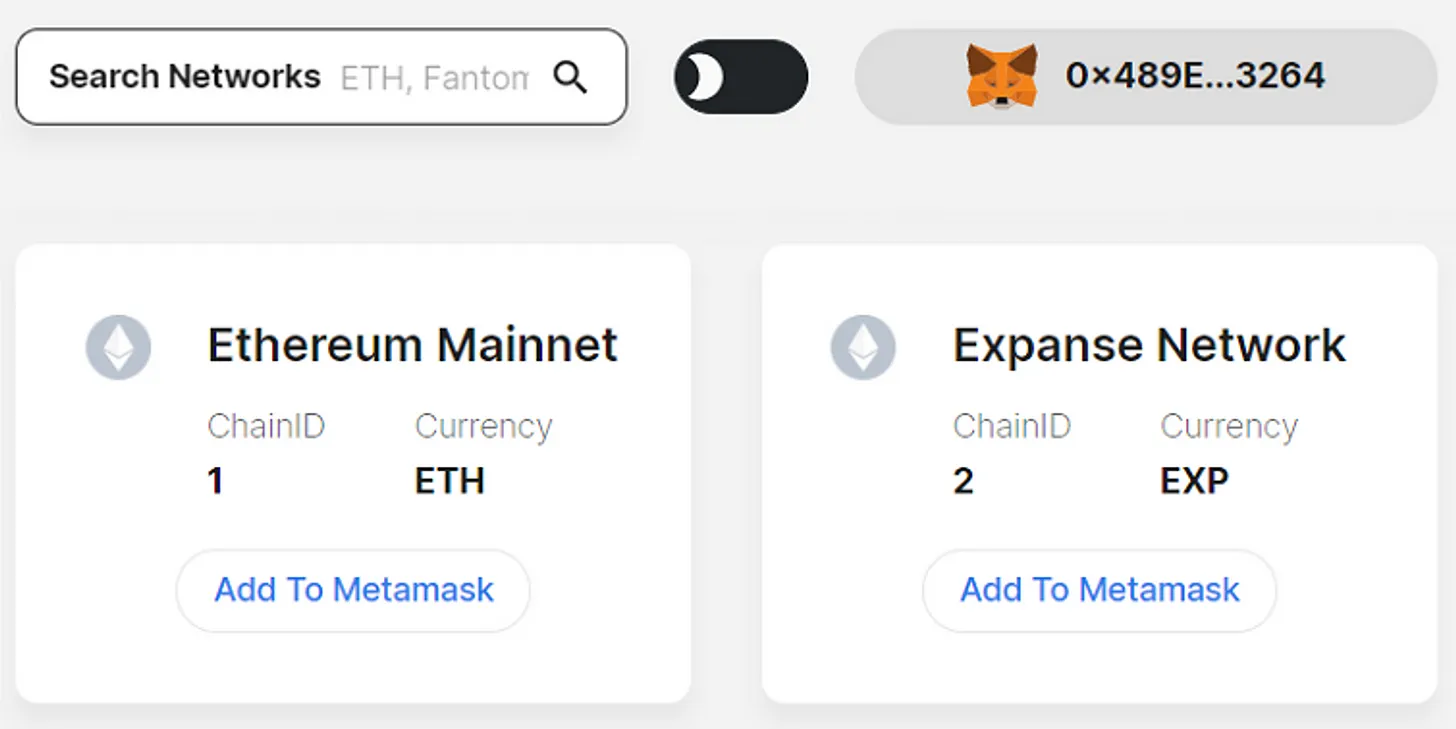This screenshot has height=729, width=1456.
Task: Click the Currency label on Expanse Network card
Action: 1228,427
